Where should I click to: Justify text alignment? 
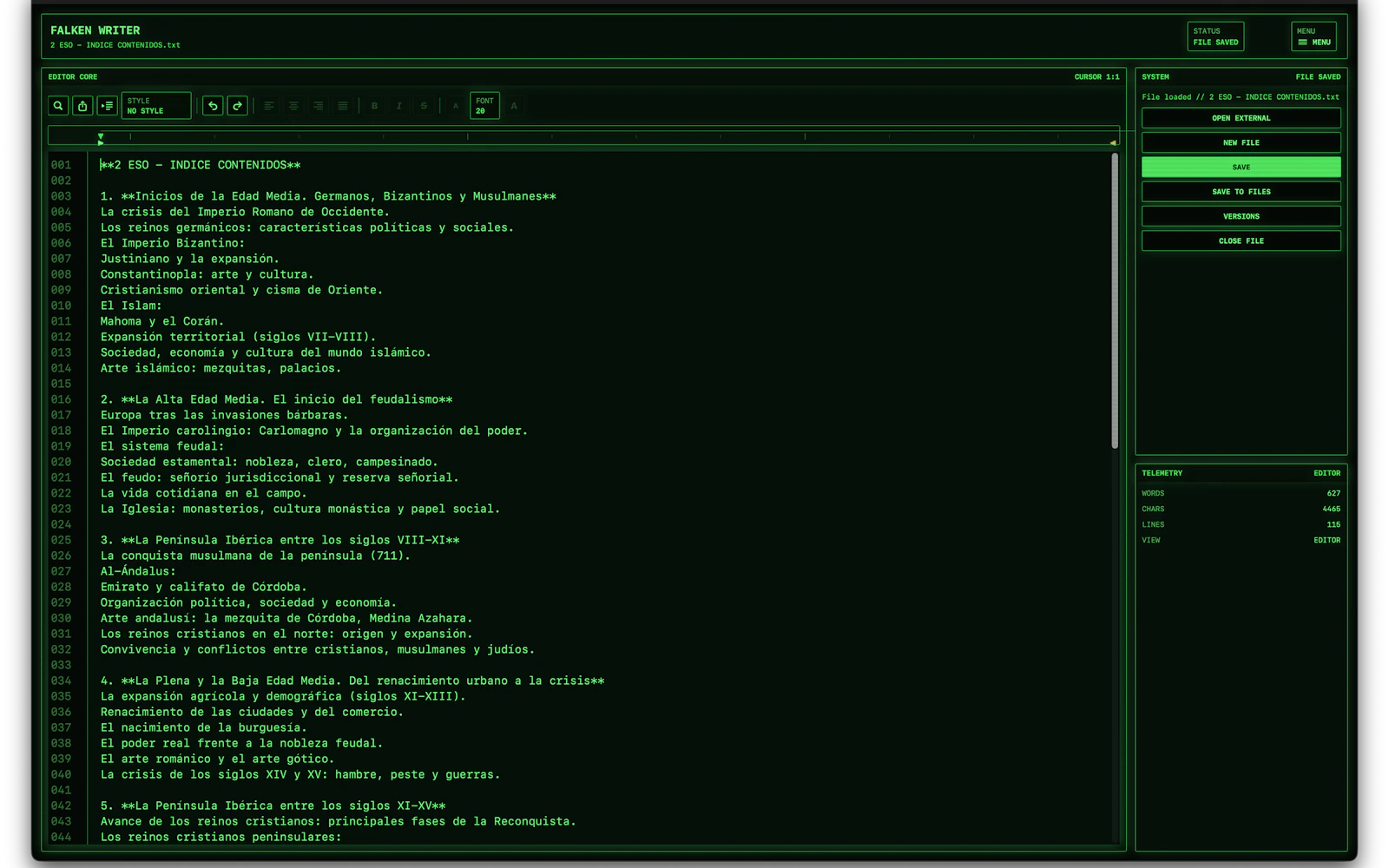click(x=343, y=106)
